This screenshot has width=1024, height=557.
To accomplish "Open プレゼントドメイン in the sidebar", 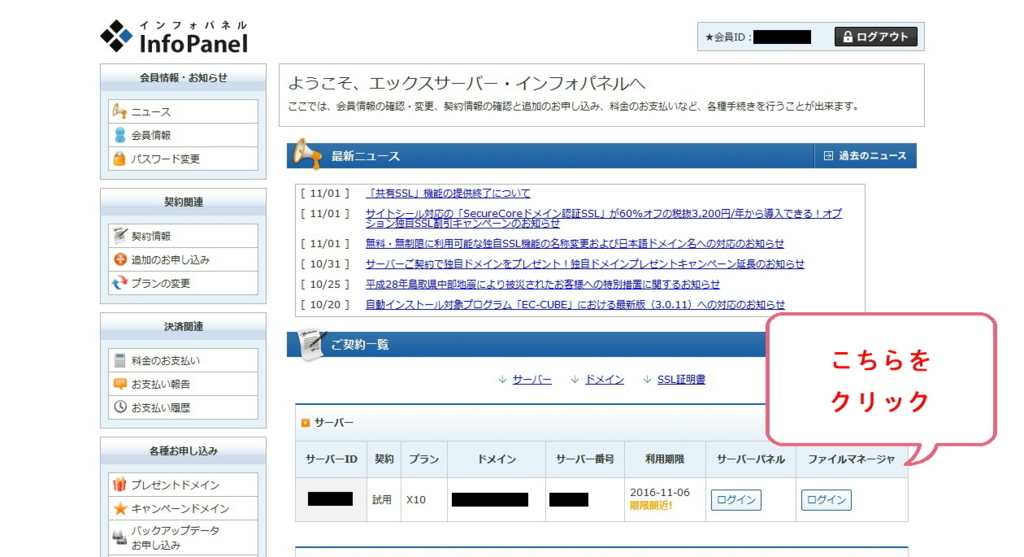I will coord(184,485).
